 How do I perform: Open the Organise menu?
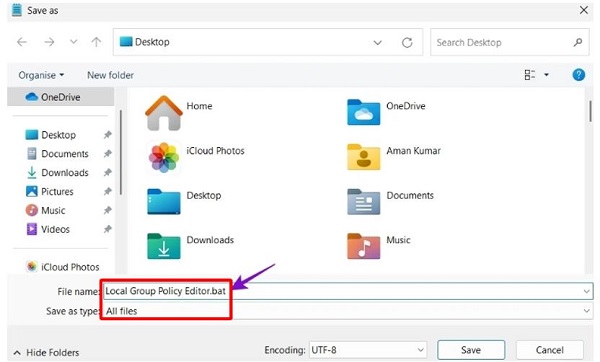coord(41,75)
